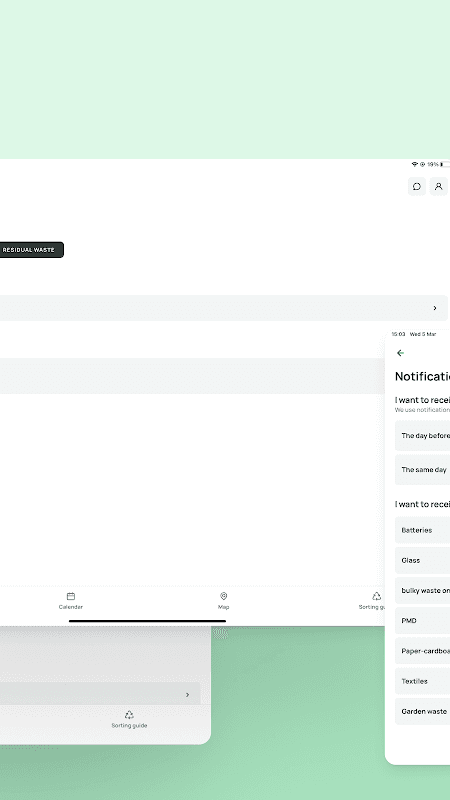This screenshot has height=800, width=450.
Task: Click recycling icon in lower window
Action: click(129, 715)
